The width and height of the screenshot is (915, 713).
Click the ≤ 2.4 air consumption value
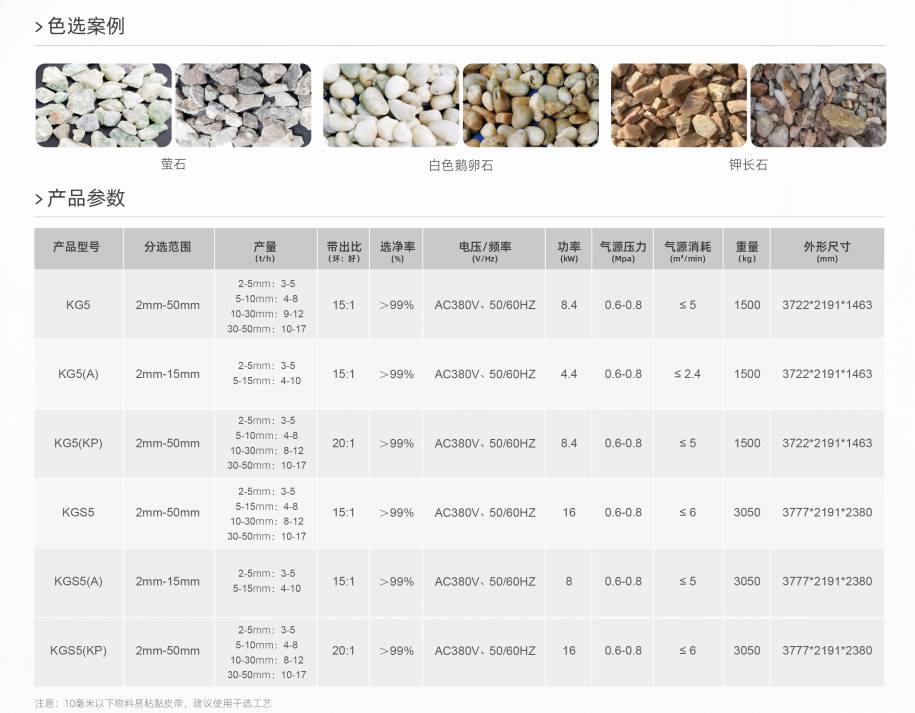pos(687,374)
